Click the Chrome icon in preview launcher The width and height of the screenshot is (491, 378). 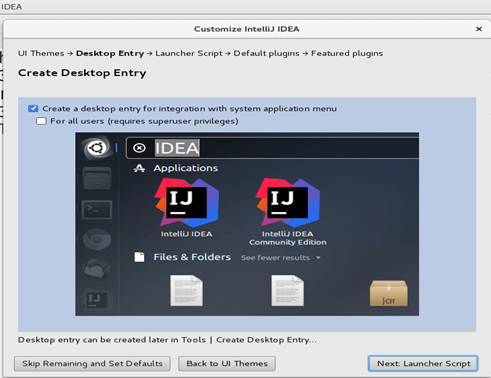click(x=97, y=240)
